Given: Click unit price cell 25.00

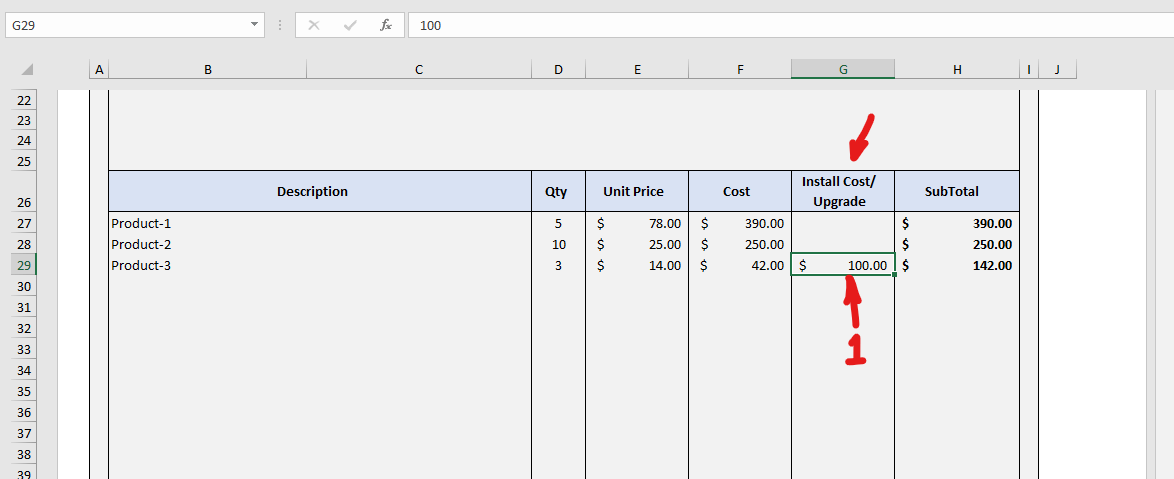Looking at the screenshot, I should [637, 244].
